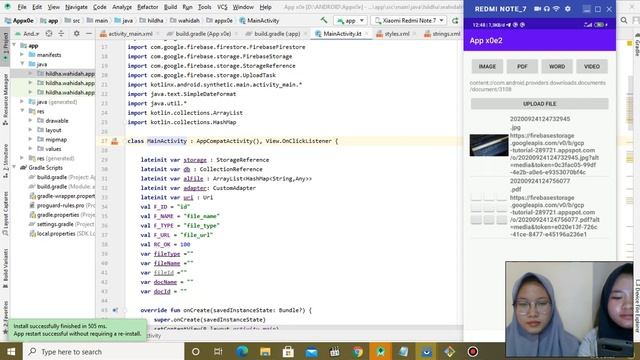Click the Collapse All icon in Project panel
The height and width of the screenshot is (360, 640).
(x=61, y=33)
